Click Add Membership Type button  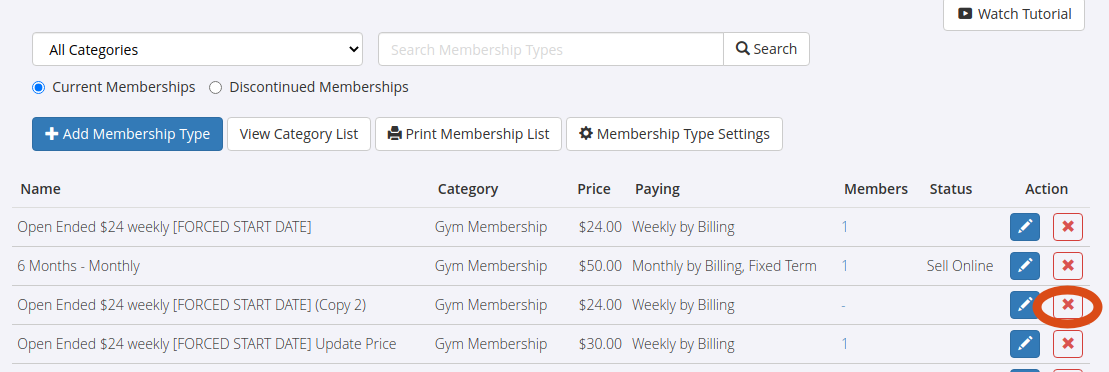click(x=127, y=134)
